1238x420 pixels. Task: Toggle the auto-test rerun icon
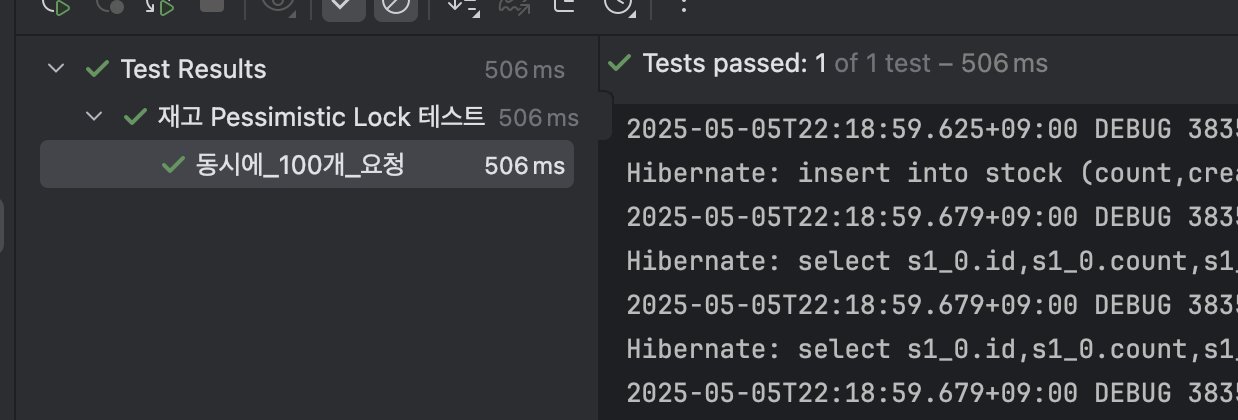tap(160, 5)
